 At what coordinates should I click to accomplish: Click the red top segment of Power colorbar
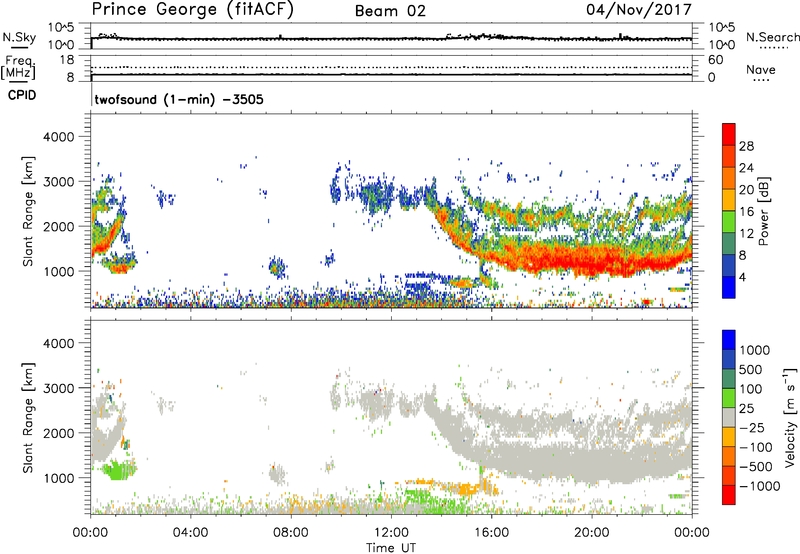[729, 135]
